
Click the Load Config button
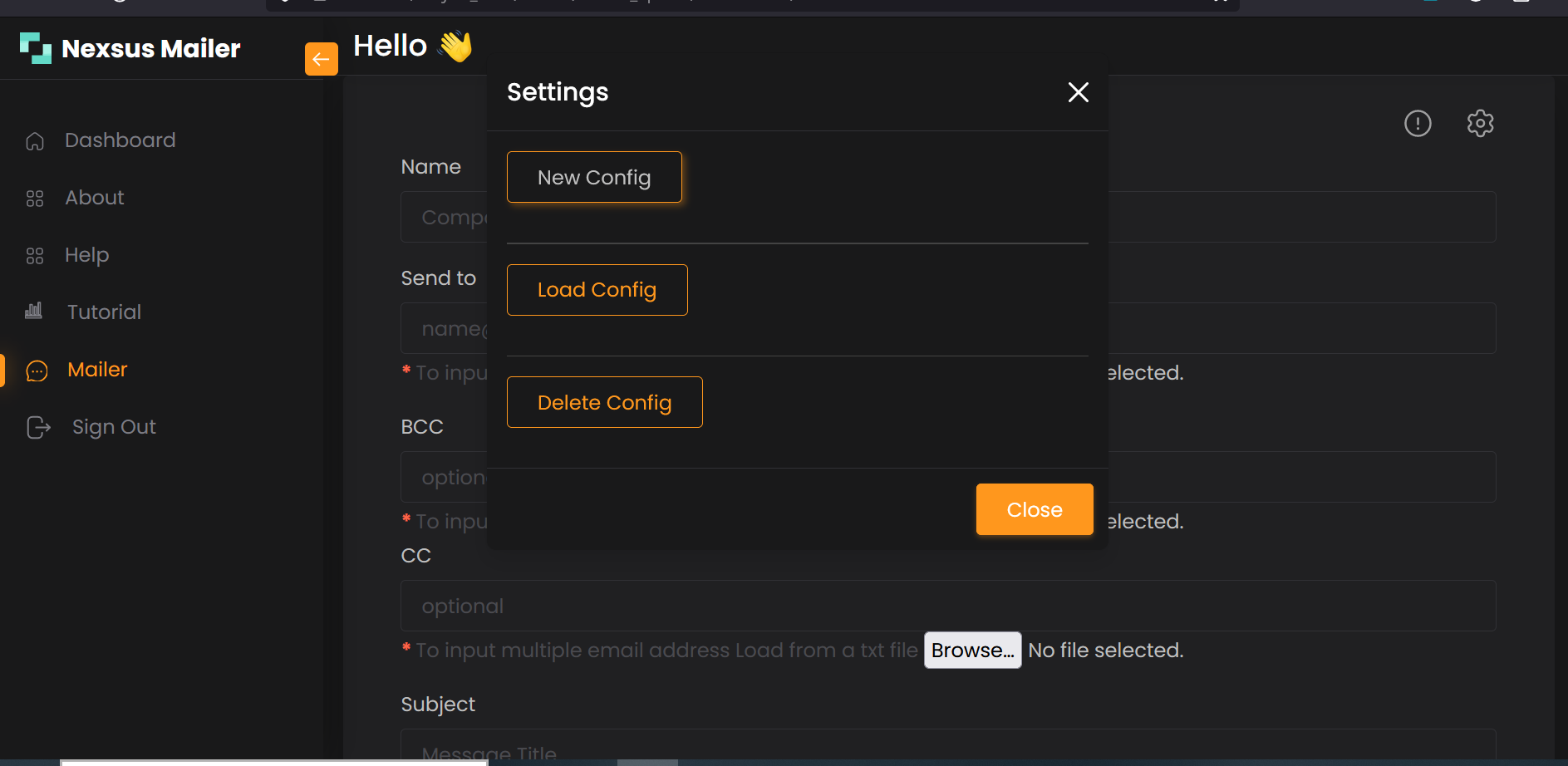(x=597, y=290)
